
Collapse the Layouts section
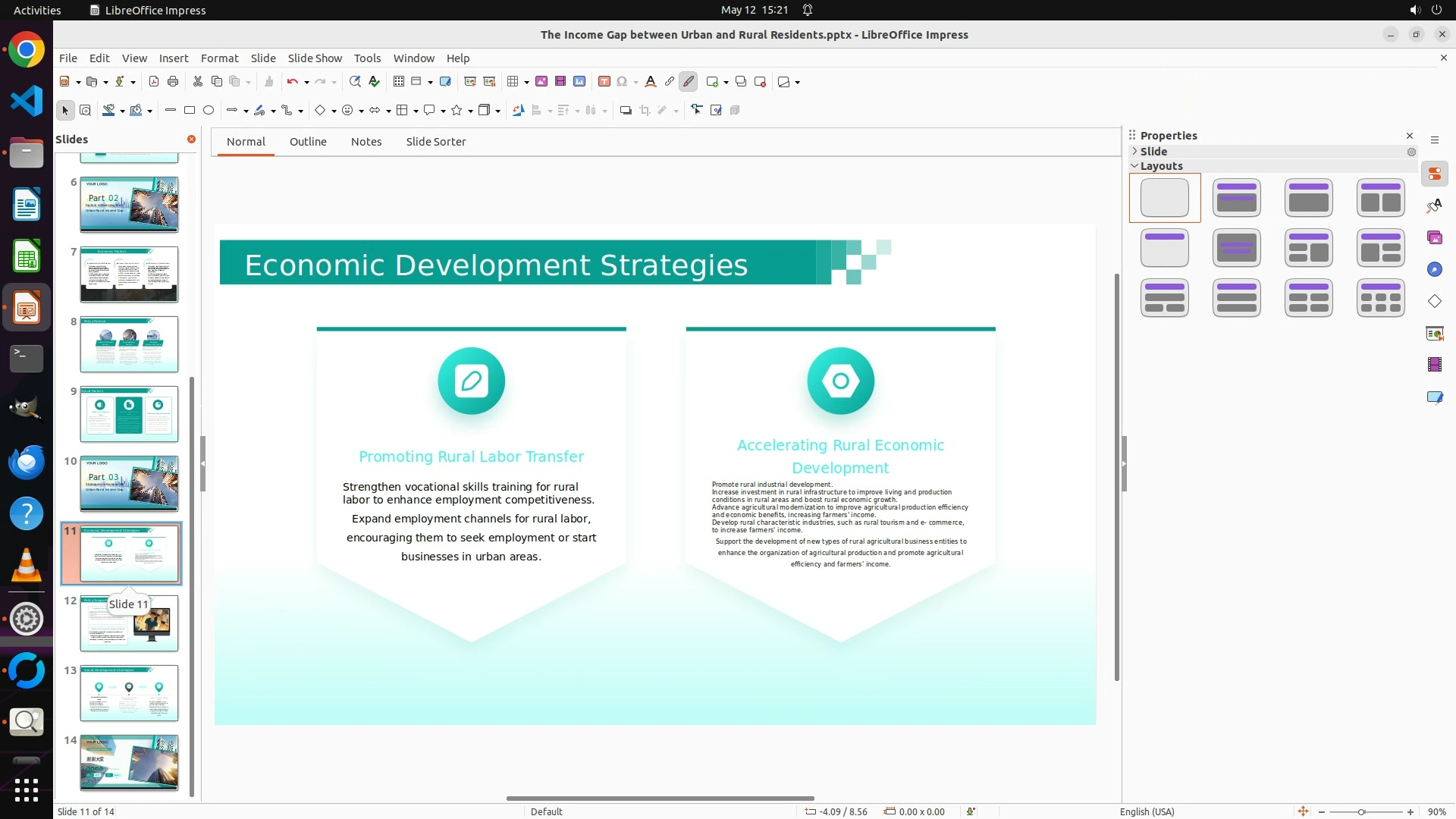[1135, 166]
